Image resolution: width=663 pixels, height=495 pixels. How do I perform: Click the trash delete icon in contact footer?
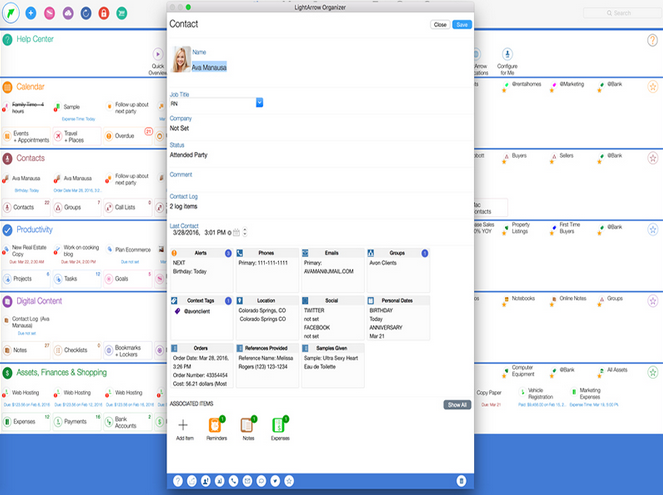[x=461, y=481]
